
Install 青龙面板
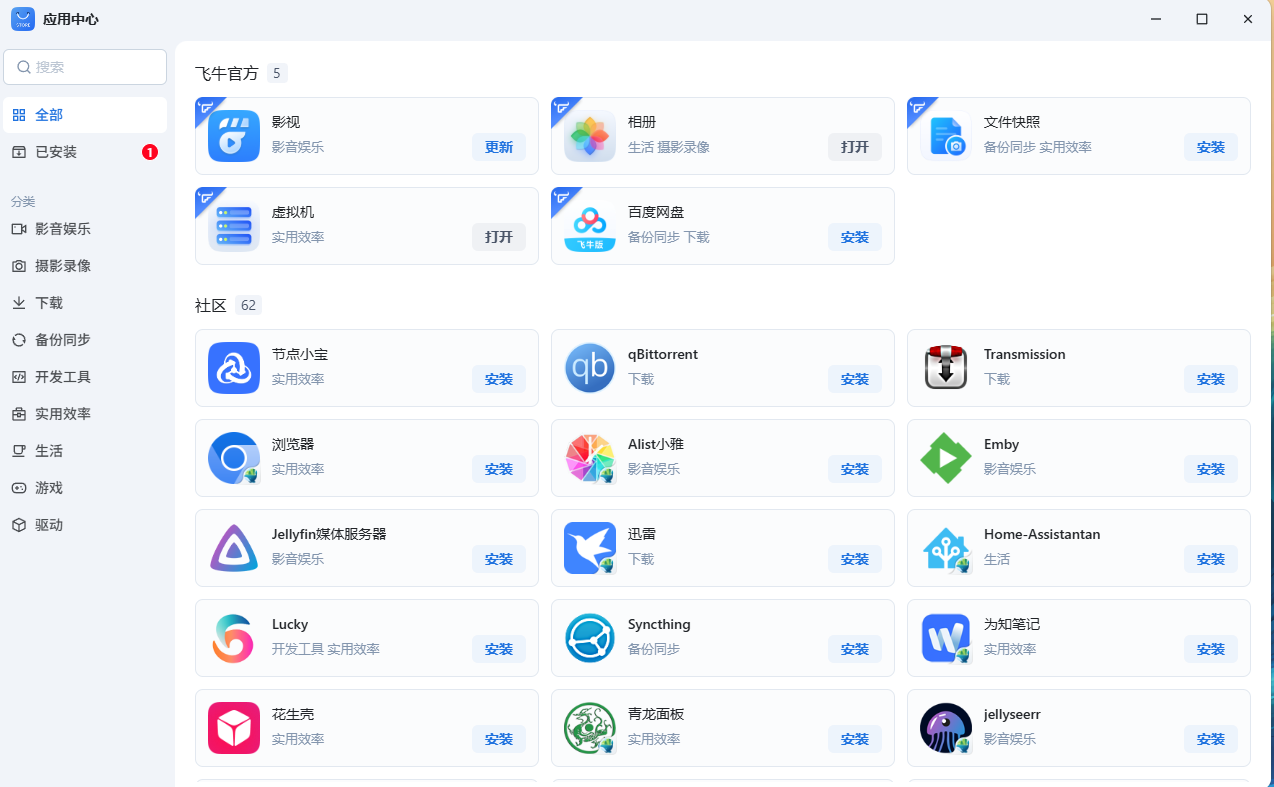[x=855, y=739]
